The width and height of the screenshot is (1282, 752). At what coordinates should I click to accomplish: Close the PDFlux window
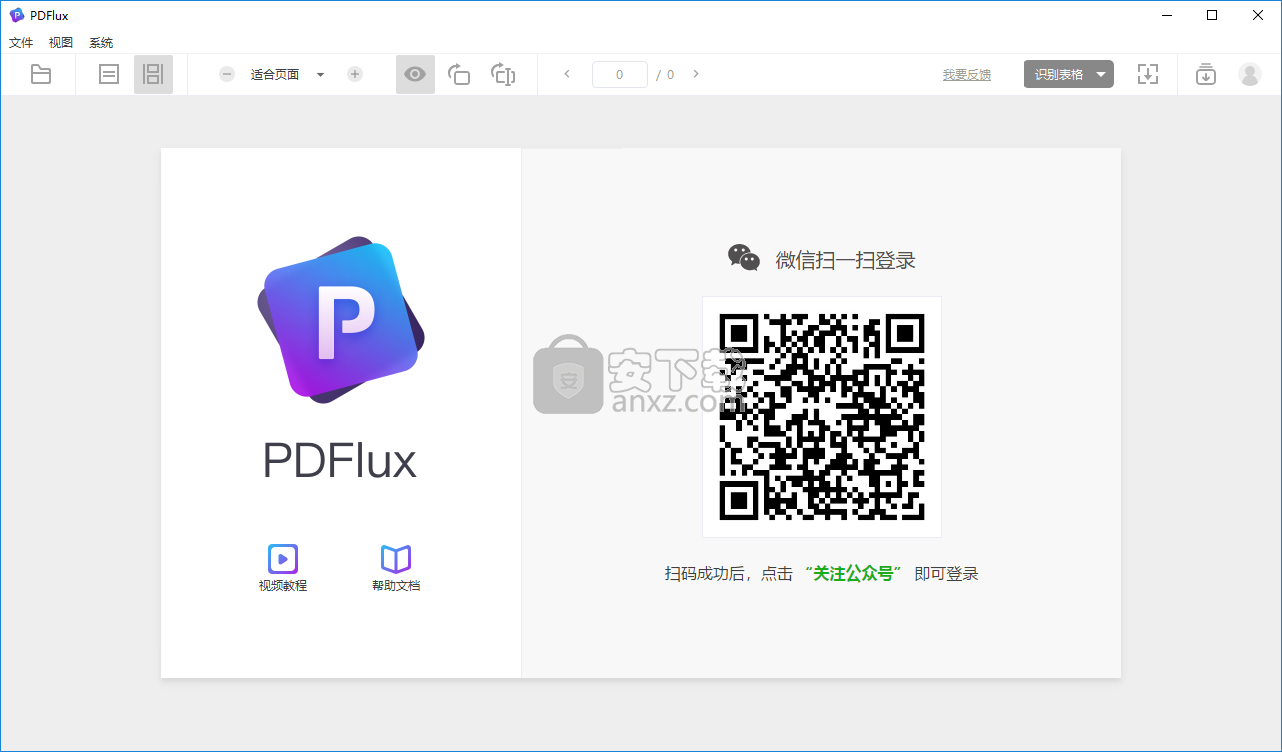click(x=1258, y=15)
